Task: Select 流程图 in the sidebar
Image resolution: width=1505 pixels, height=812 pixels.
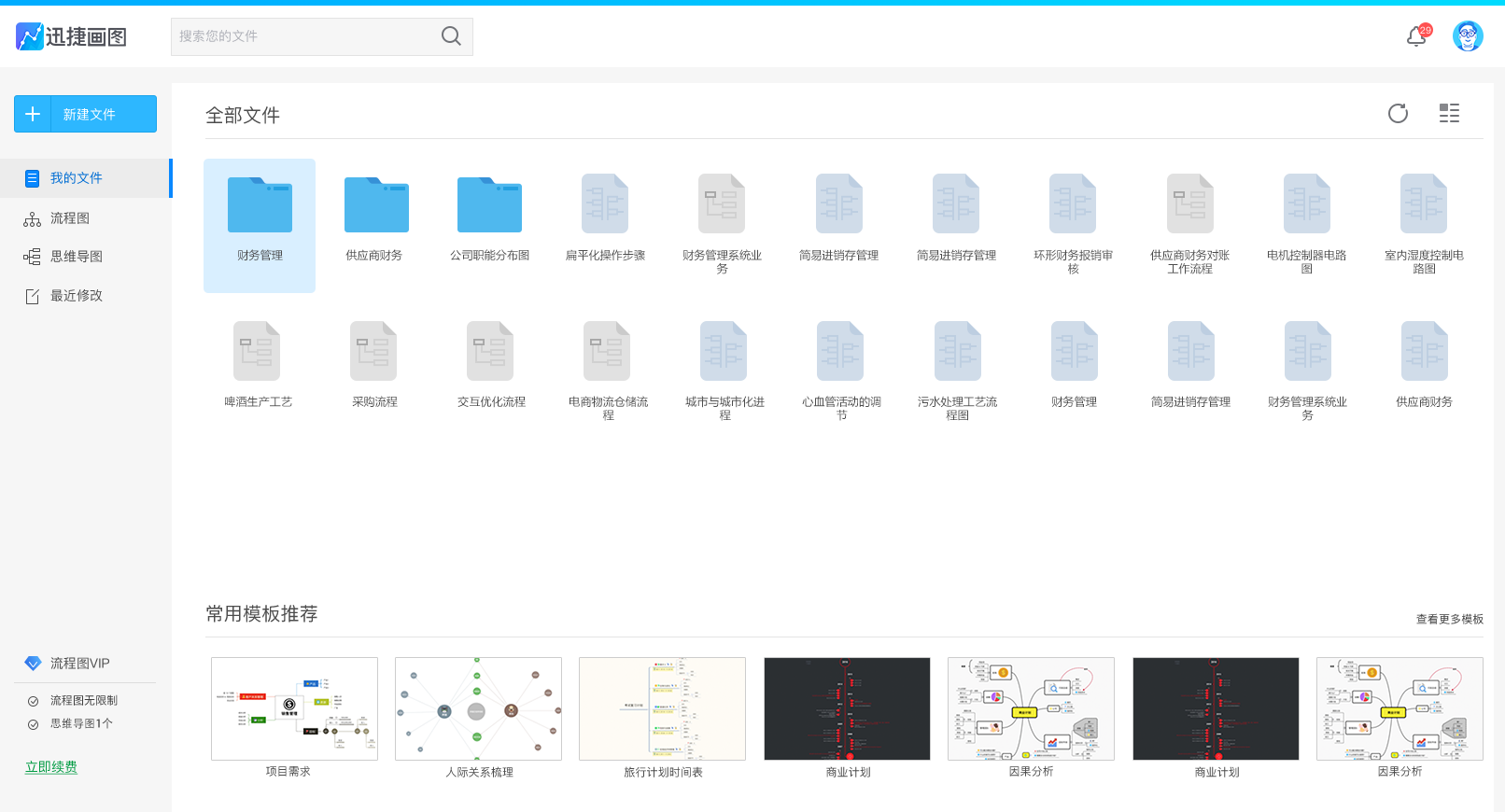Action: tap(70, 218)
